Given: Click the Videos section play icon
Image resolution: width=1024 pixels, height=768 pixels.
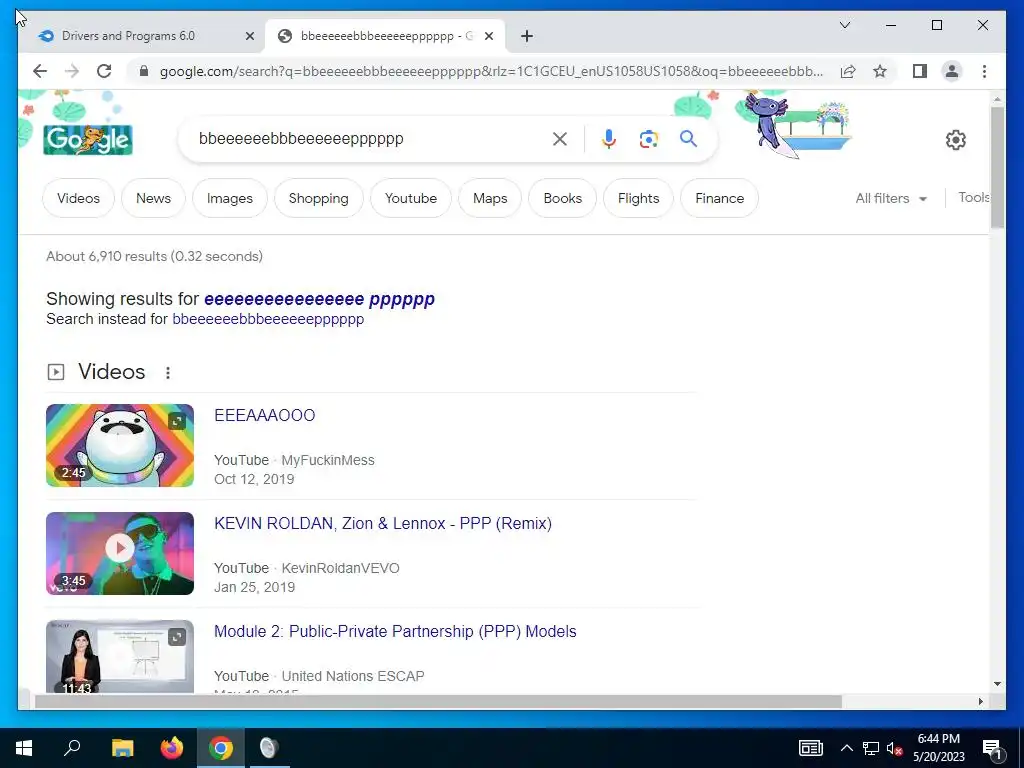Looking at the screenshot, I should point(56,372).
